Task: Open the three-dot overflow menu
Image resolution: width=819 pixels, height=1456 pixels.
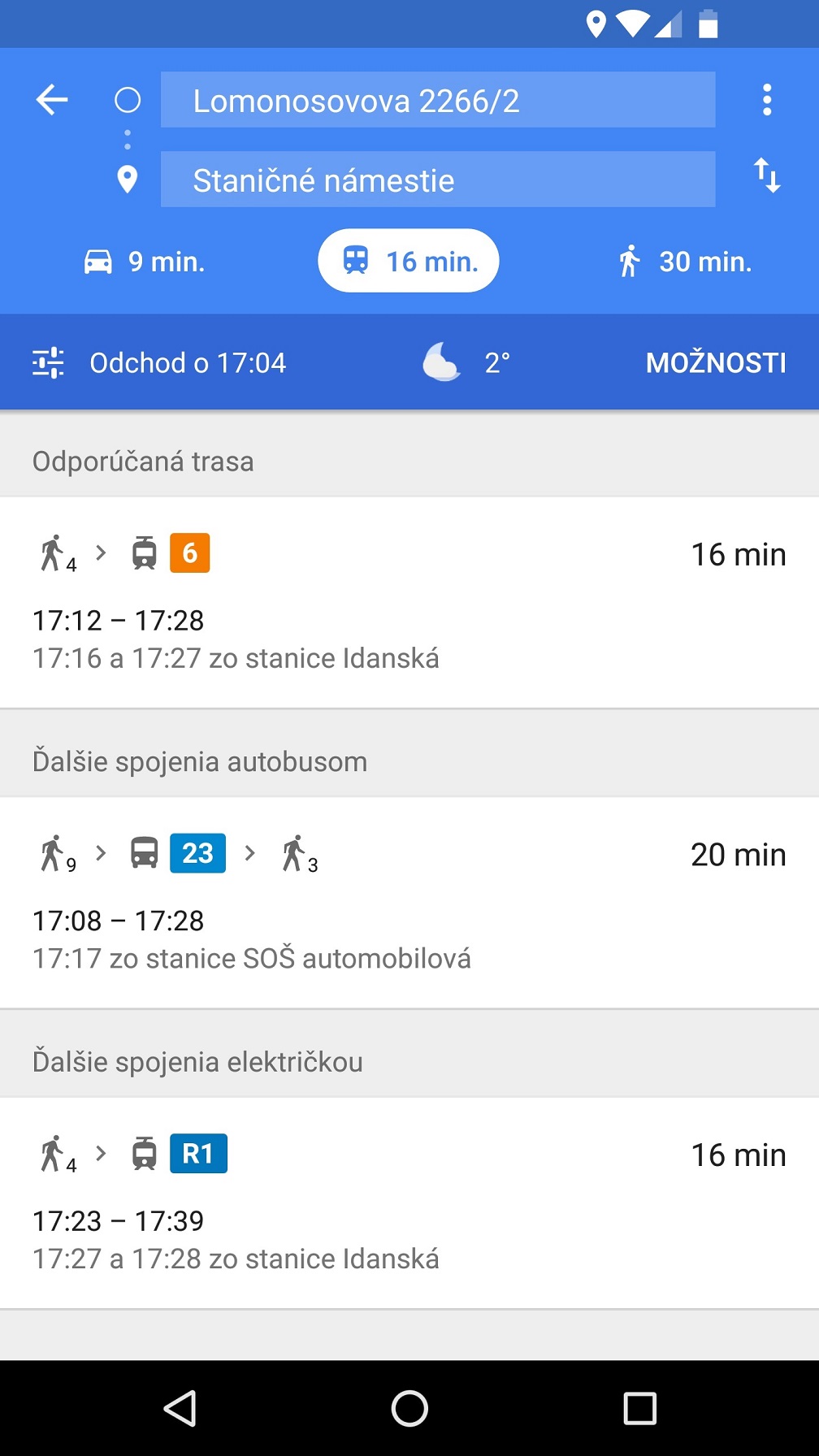Action: 766,100
